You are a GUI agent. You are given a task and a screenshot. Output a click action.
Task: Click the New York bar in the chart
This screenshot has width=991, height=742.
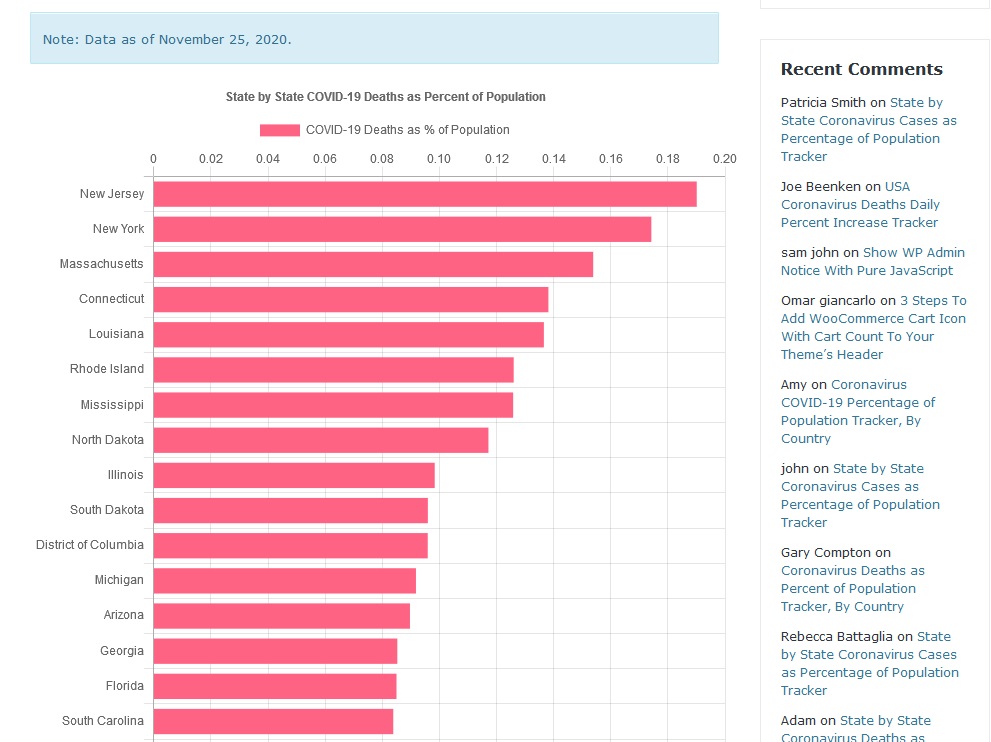(x=403, y=229)
